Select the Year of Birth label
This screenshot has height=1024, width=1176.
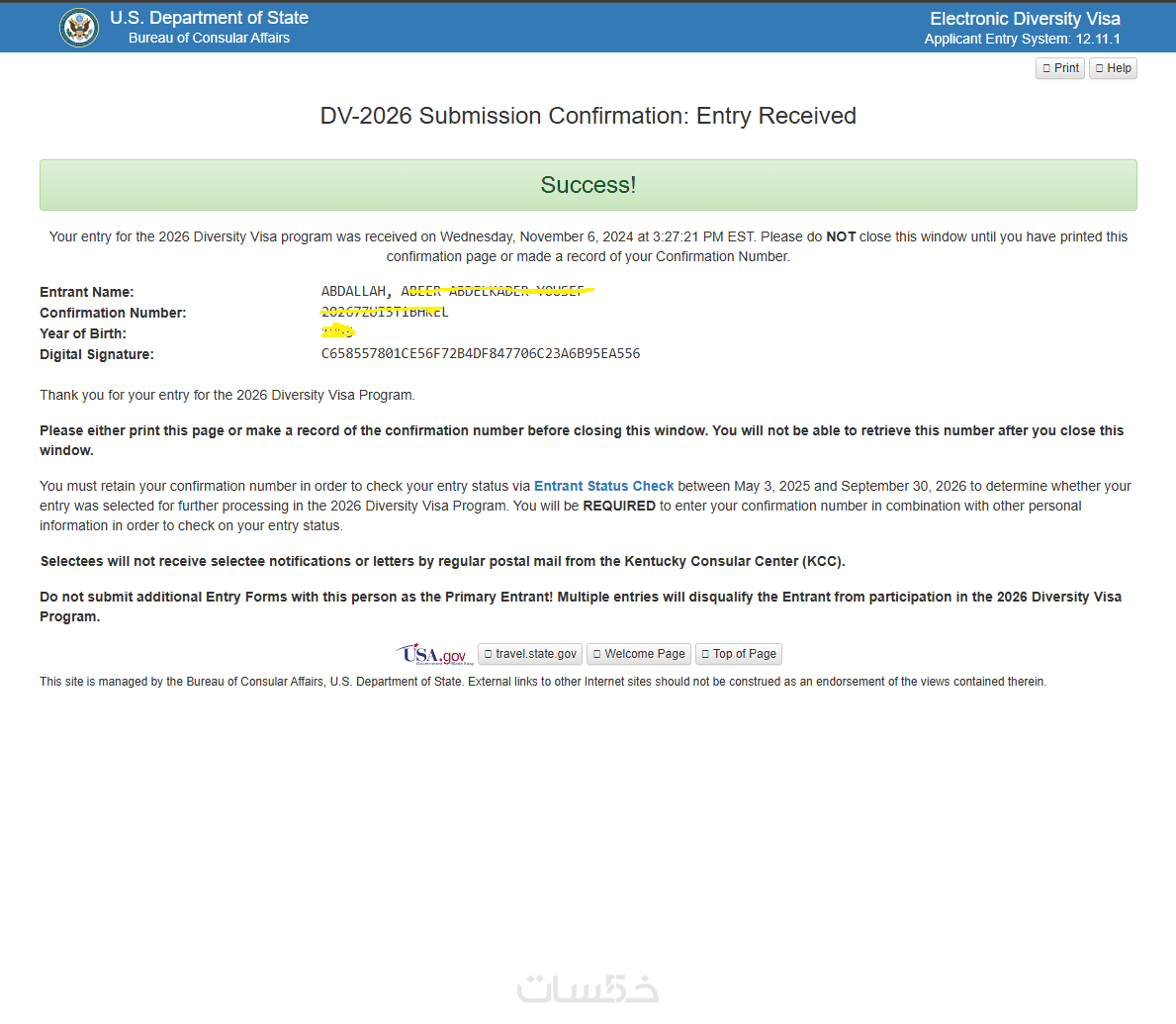83,333
